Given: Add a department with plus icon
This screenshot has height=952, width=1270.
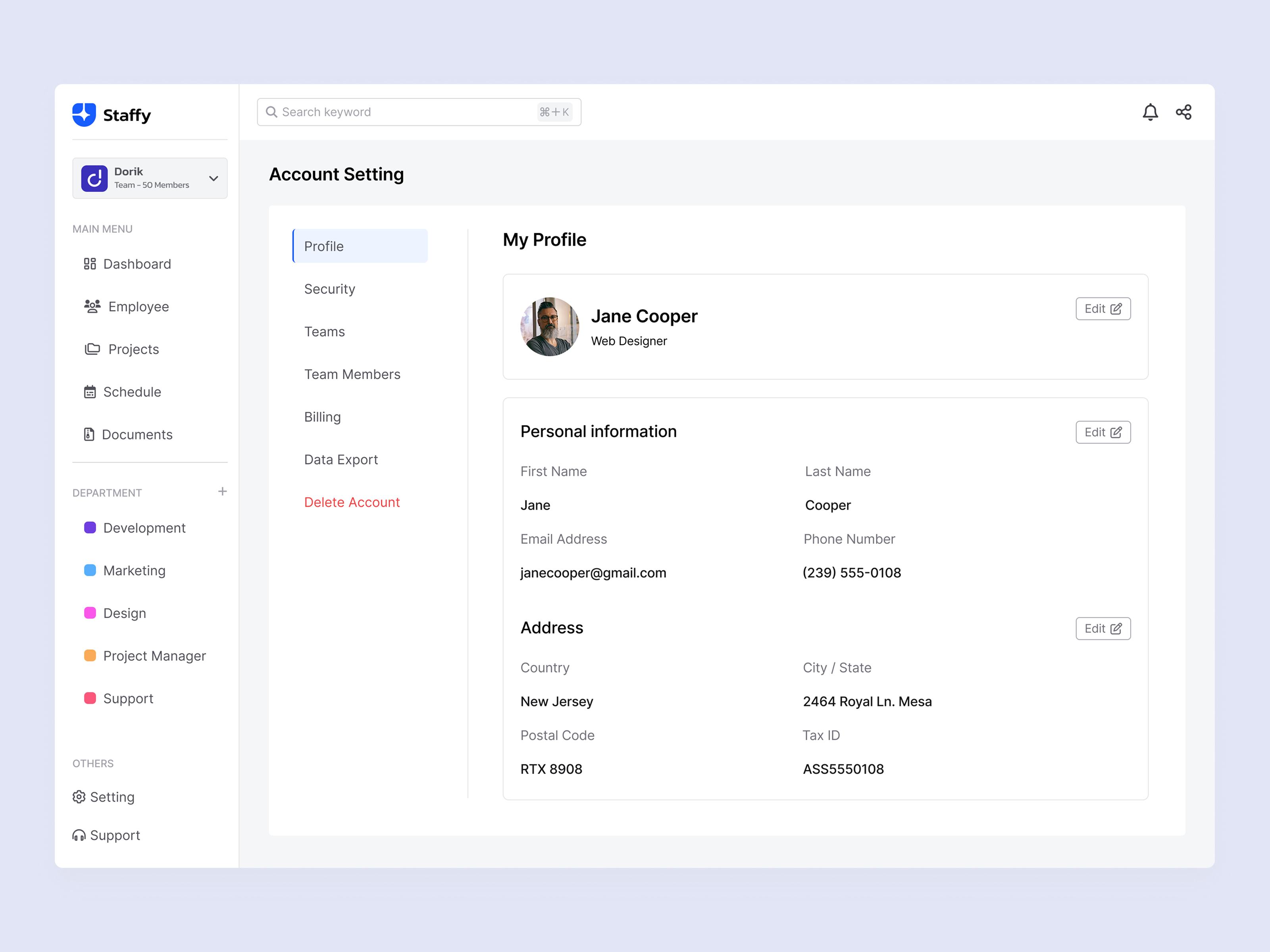Looking at the screenshot, I should coord(222,492).
